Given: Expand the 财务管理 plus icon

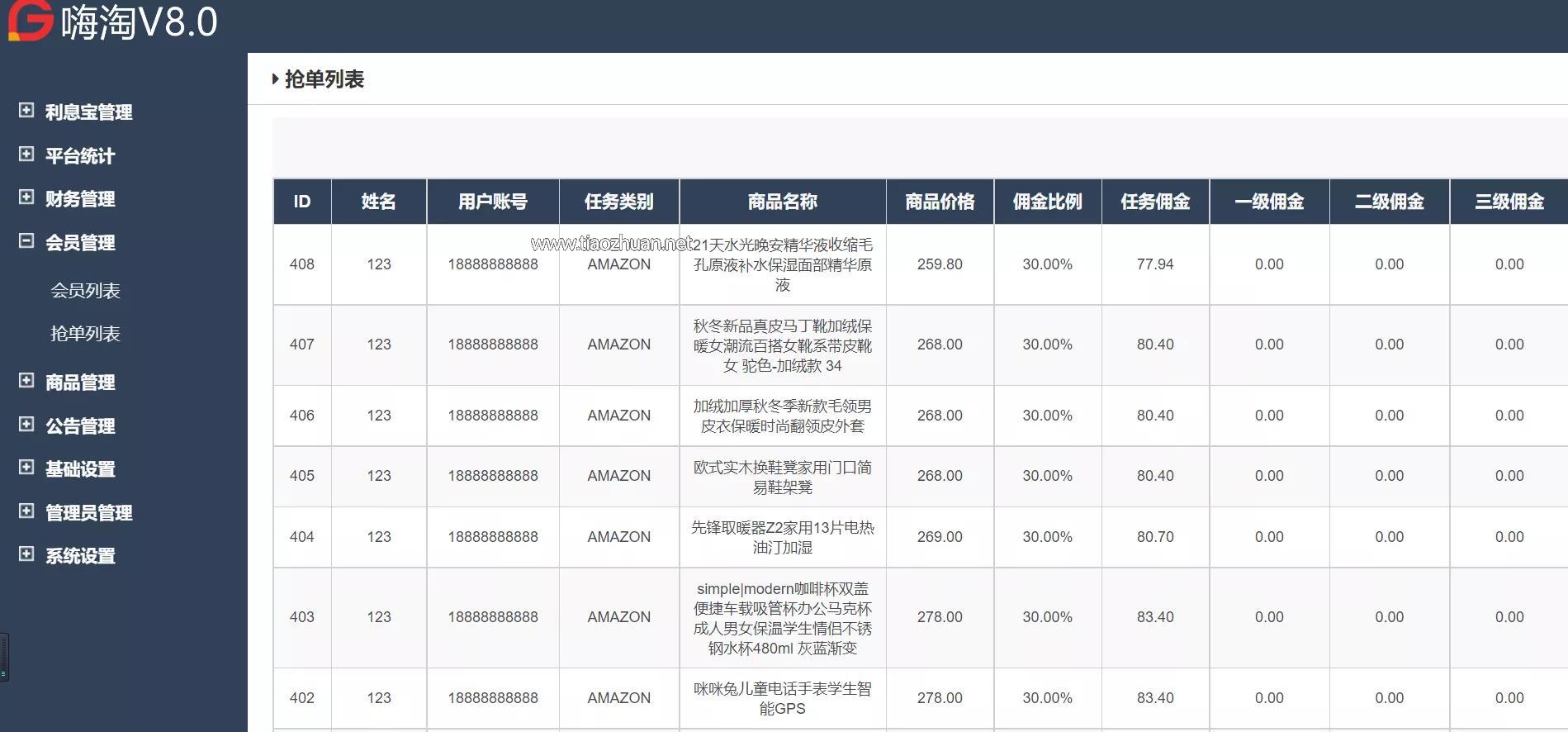Looking at the screenshot, I should tap(26, 197).
